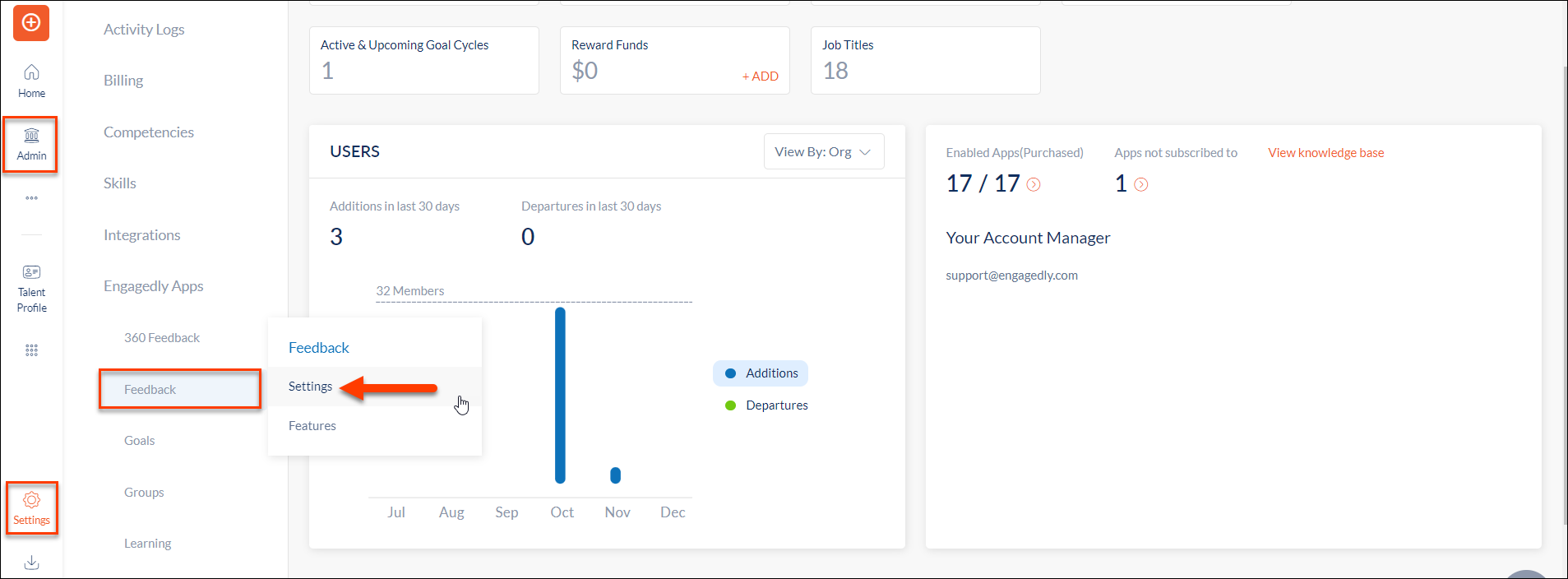This screenshot has width=1568, height=579.
Task: Click the November additions bar
Action: 616,475
